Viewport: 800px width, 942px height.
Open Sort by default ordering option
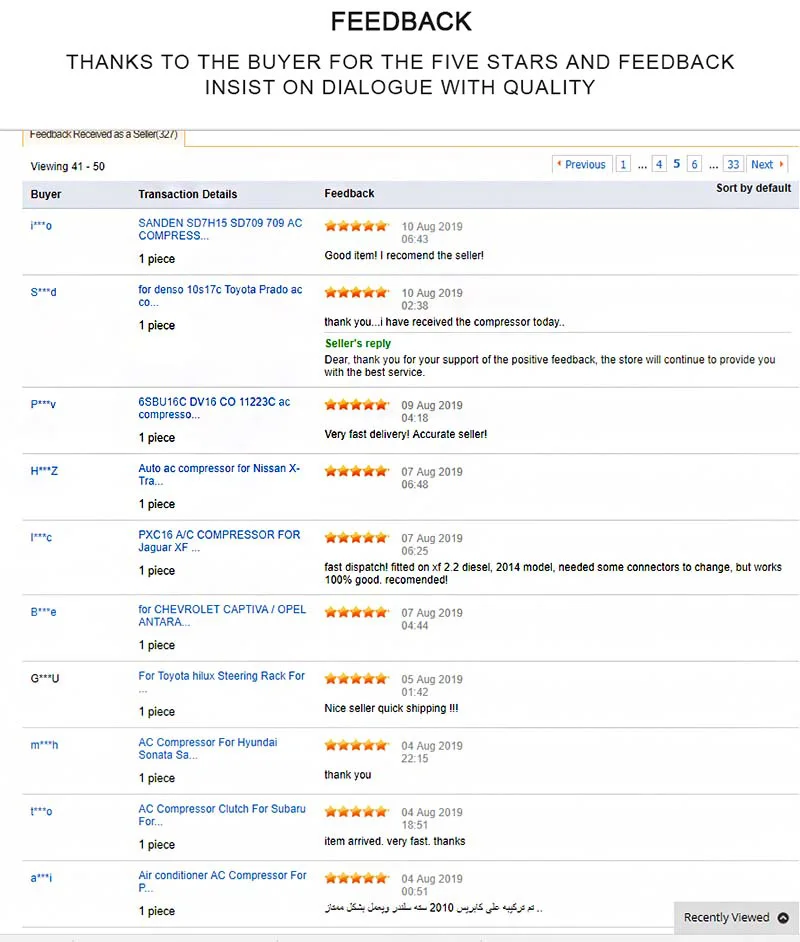click(x=753, y=188)
